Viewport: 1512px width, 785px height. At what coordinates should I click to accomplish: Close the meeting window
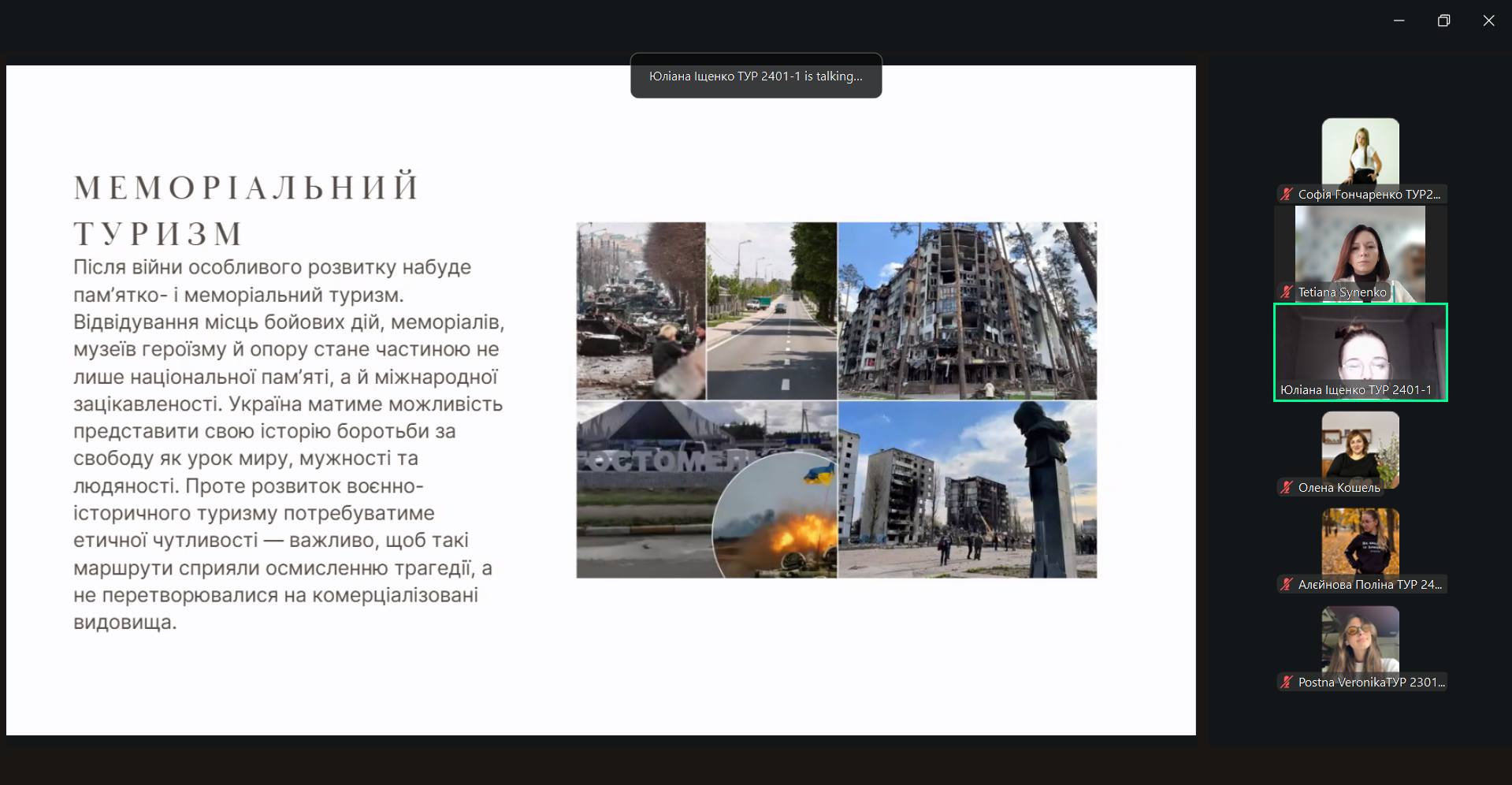click(x=1488, y=20)
